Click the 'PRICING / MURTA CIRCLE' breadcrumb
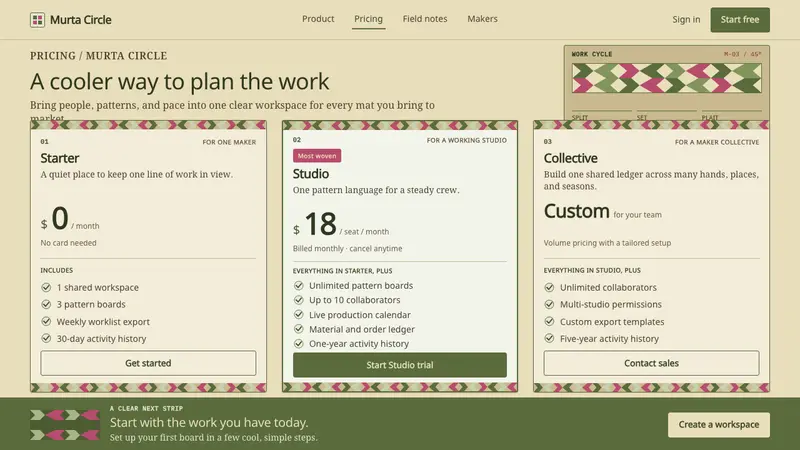 point(98,56)
